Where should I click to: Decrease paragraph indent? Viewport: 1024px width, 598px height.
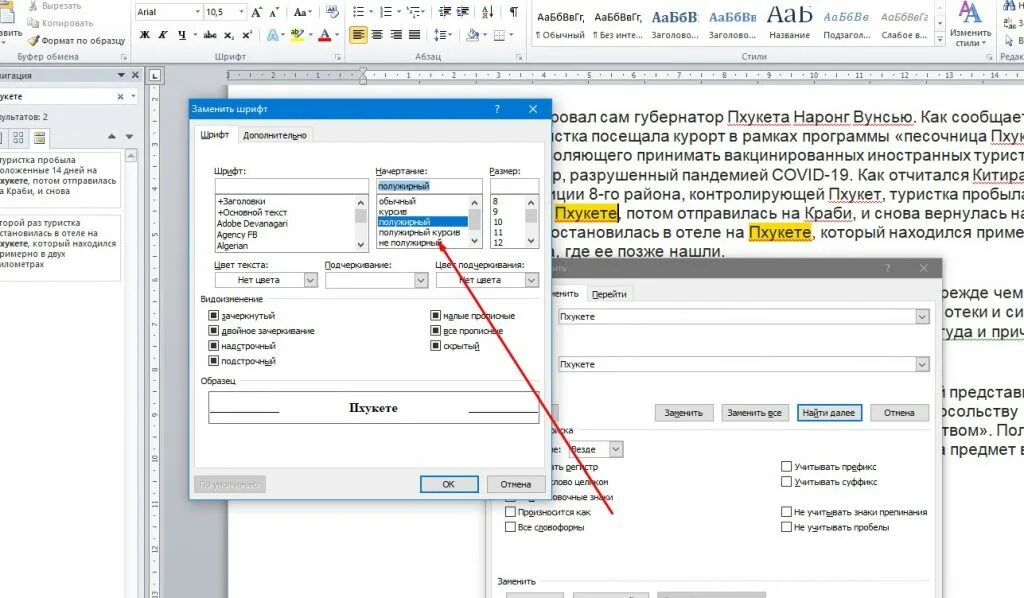[x=445, y=12]
